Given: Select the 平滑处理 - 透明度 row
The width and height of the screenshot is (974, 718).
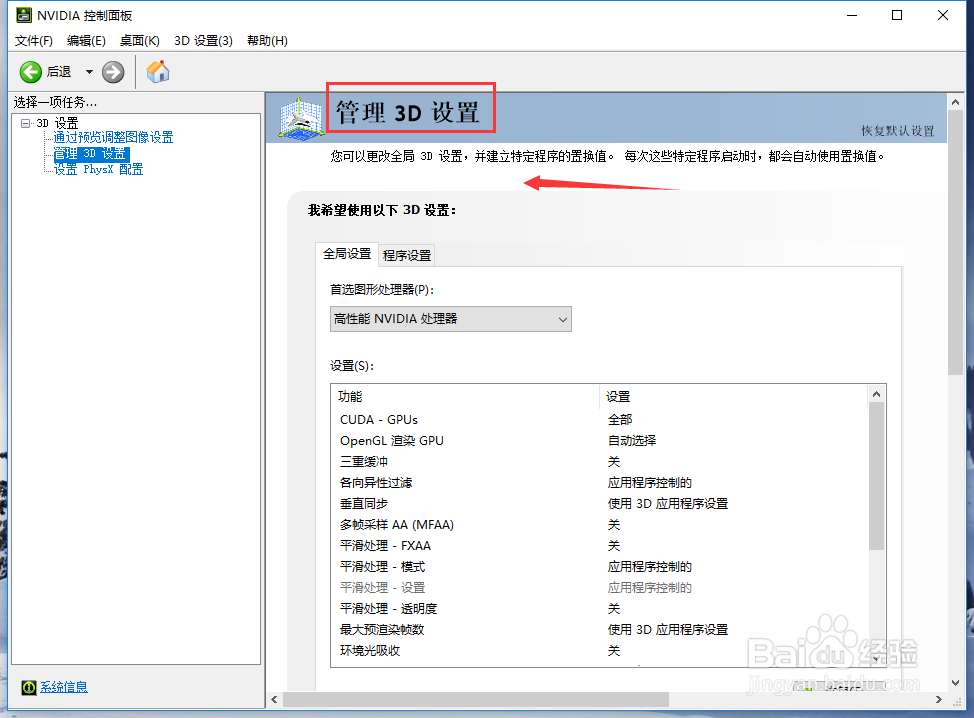Looking at the screenshot, I should click(599, 609).
